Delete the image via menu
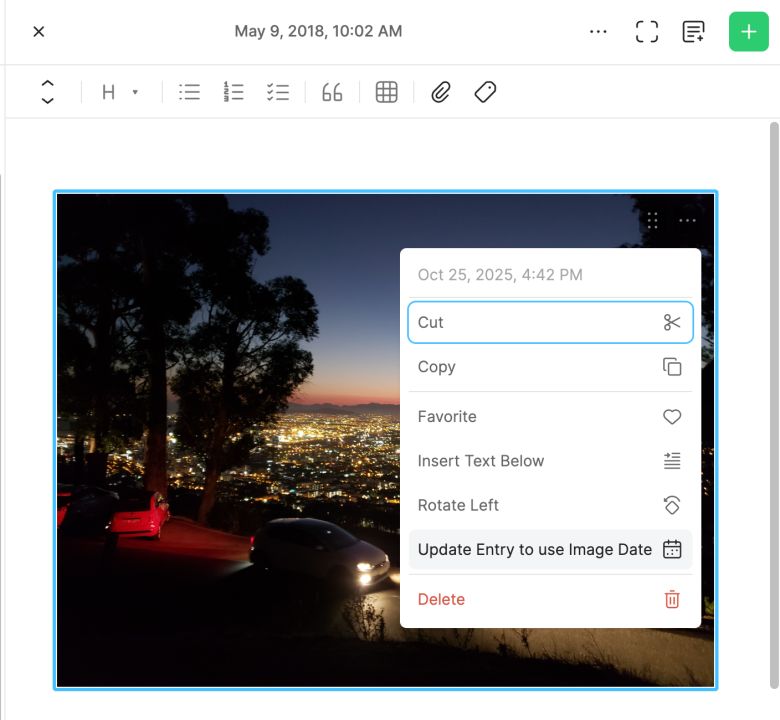 click(550, 599)
